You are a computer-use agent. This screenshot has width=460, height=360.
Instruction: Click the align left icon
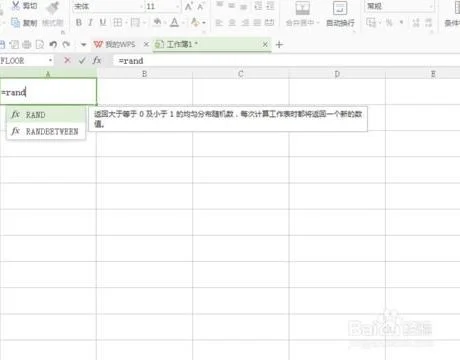(219, 23)
